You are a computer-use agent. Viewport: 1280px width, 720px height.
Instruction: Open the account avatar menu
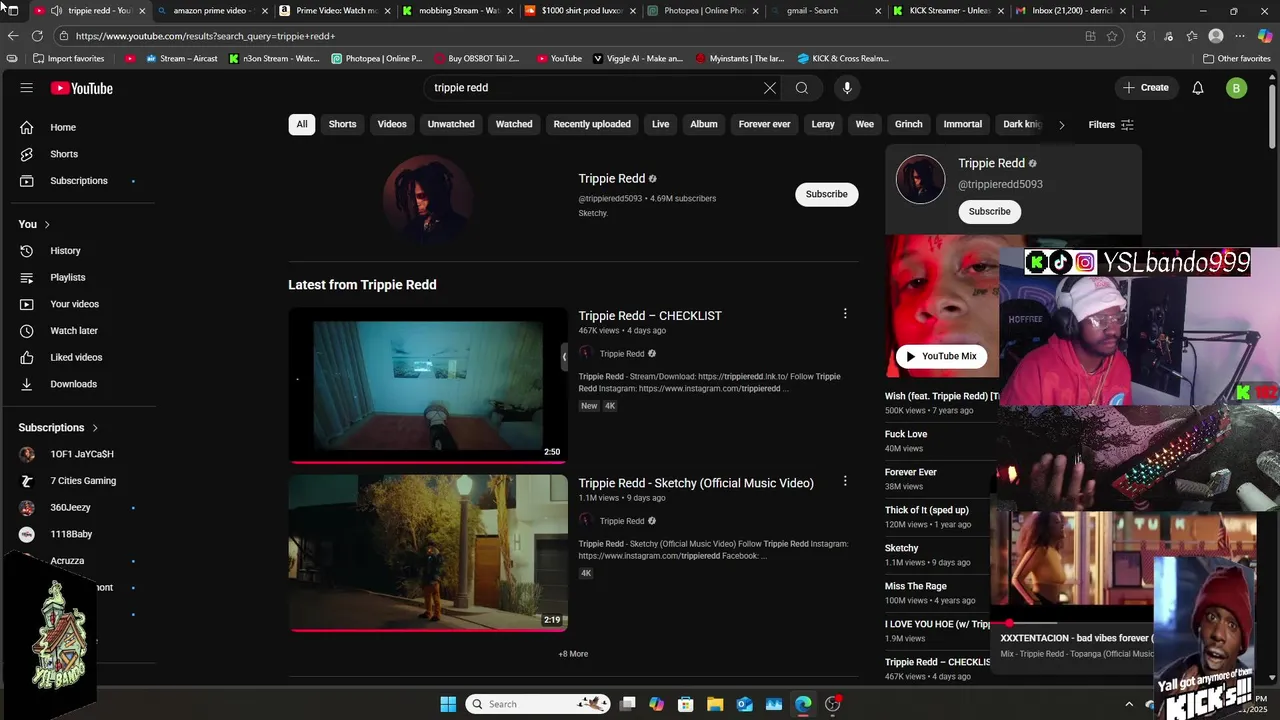click(x=1237, y=88)
